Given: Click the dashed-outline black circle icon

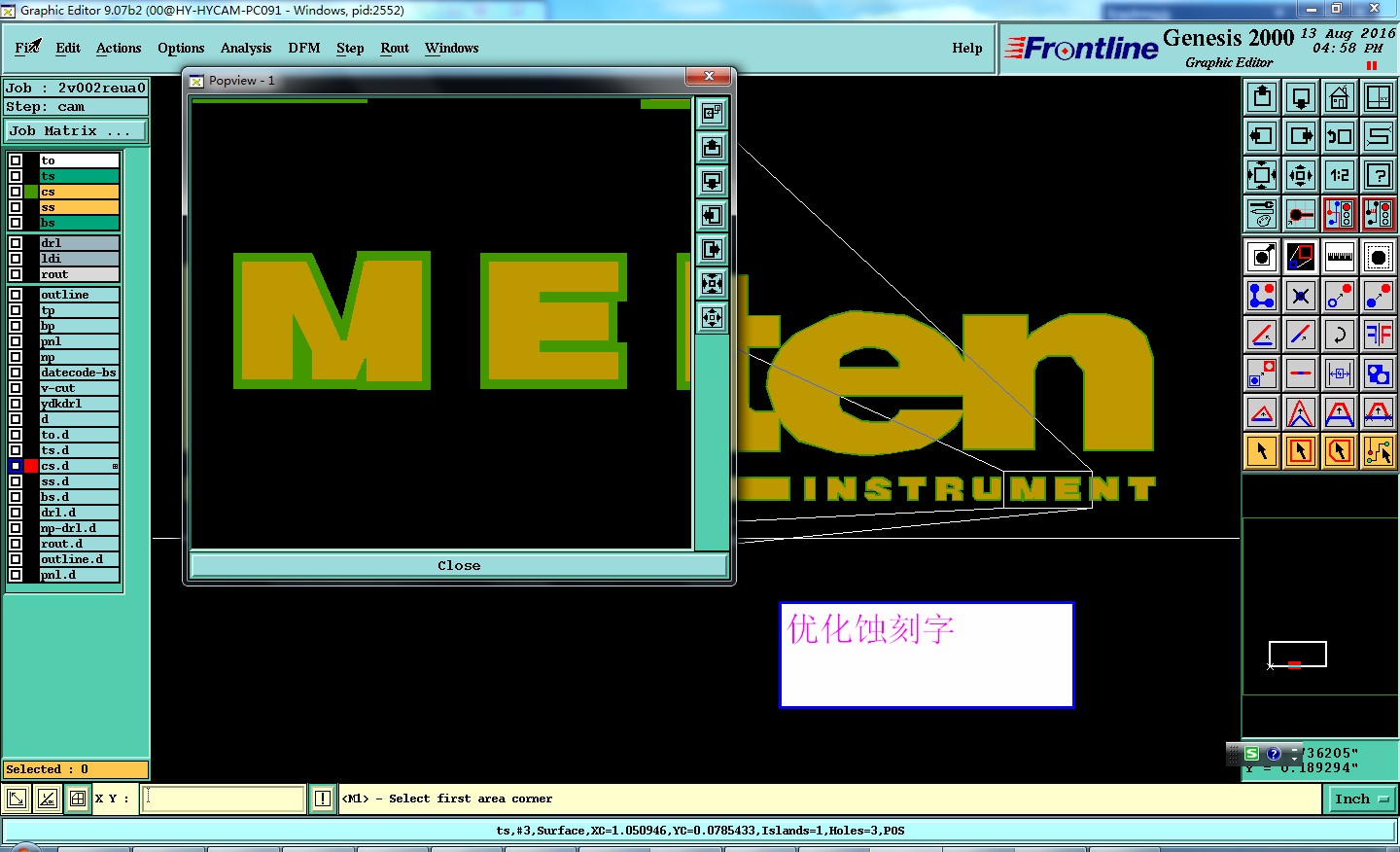Looking at the screenshot, I should pyautogui.click(x=1379, y=257).
